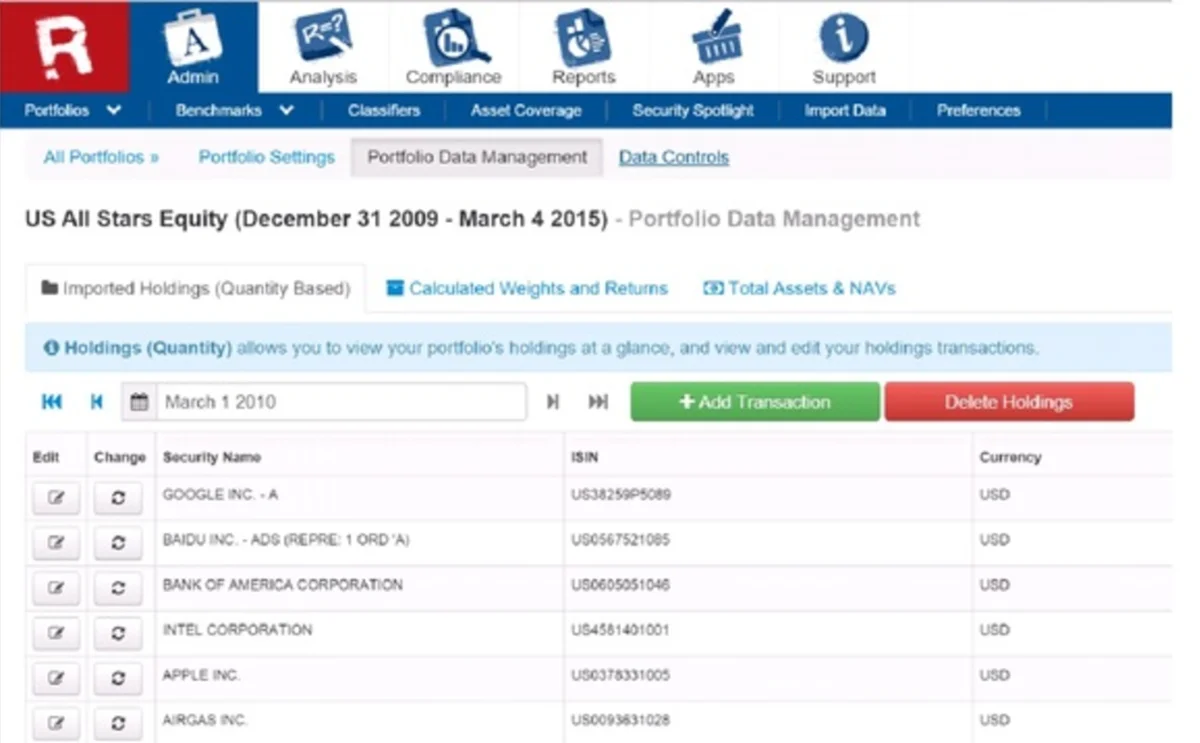This screenshot has height=743, width=1200.
Task: Click USD currency in GOOGLE row
Action: click(x=994, y=495)
